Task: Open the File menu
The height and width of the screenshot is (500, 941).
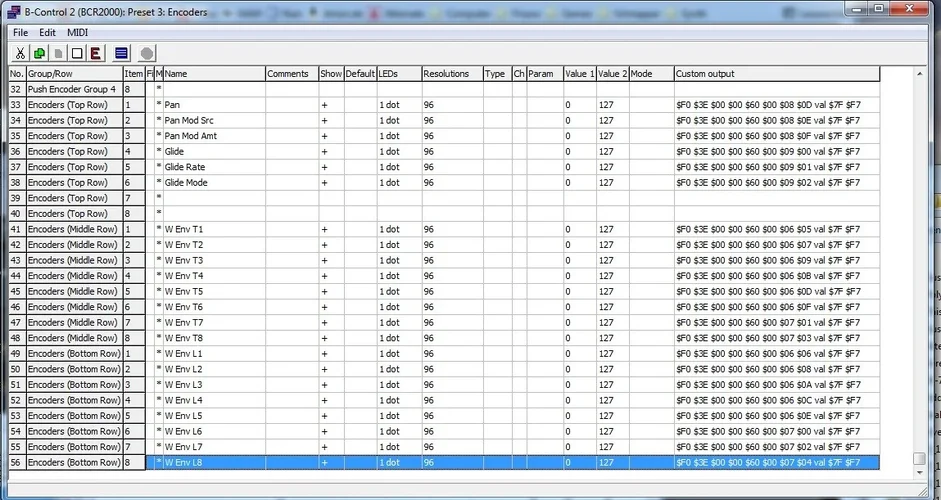Action: pos(20,32)
